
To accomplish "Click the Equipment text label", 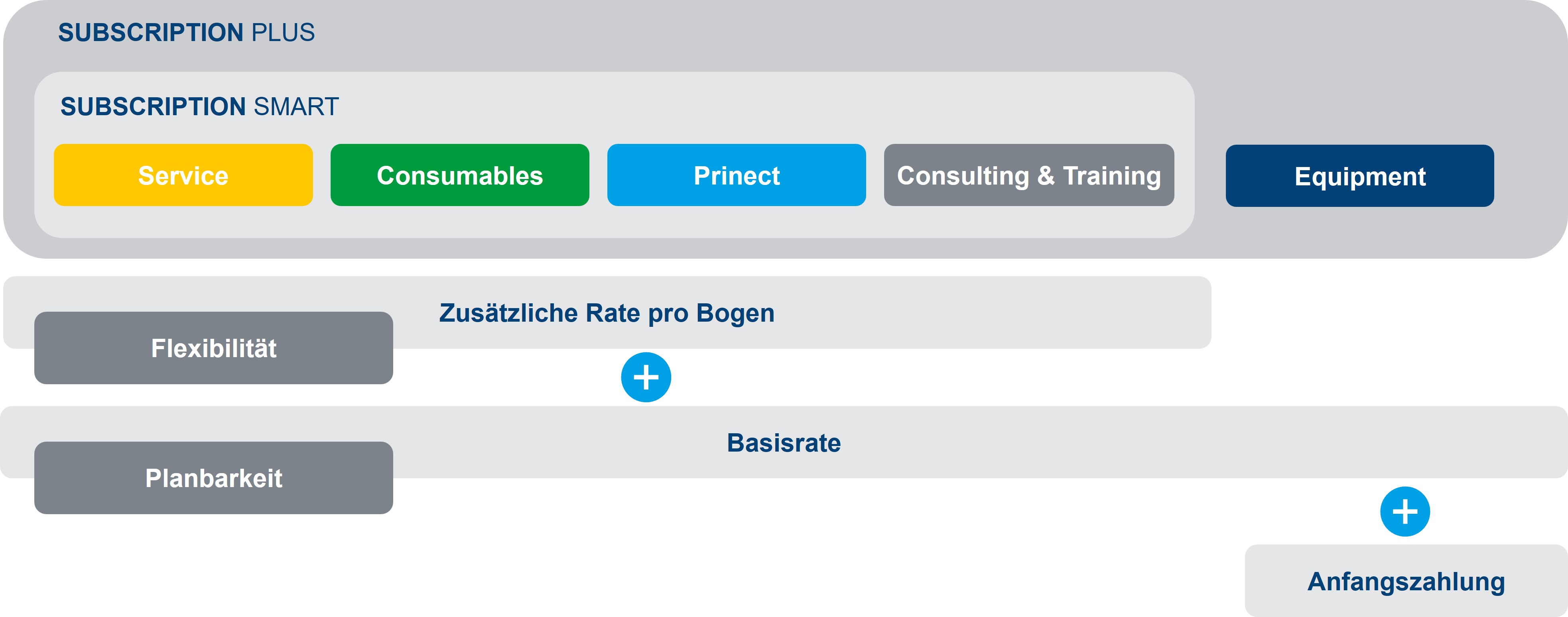I will coord(1360,177).
